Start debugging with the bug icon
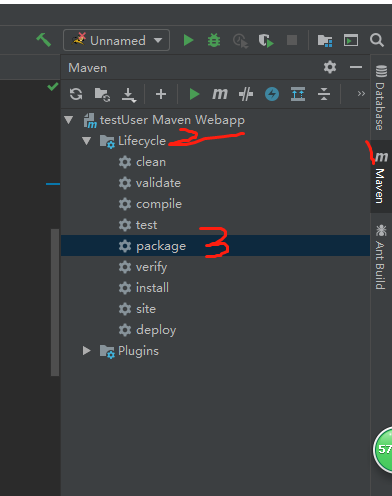 (214, 40)
